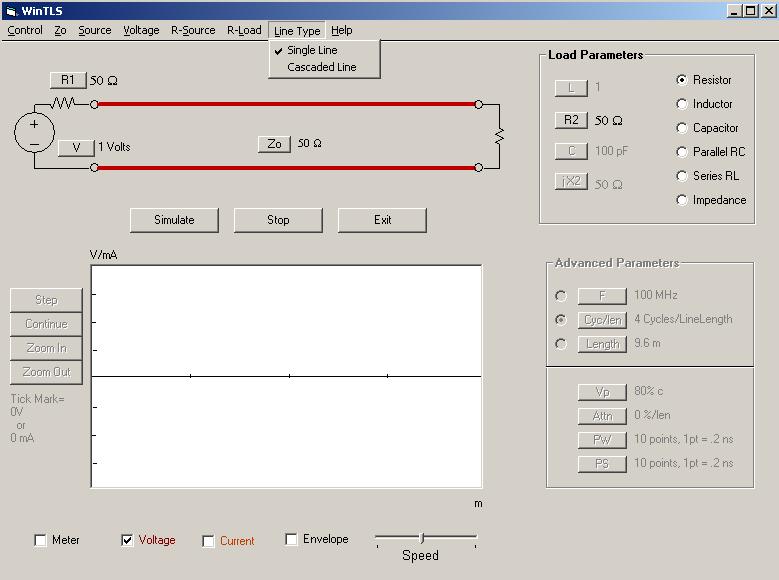779x580 pixels.
Task: Open the Zo menu
Action: (60, 30)
